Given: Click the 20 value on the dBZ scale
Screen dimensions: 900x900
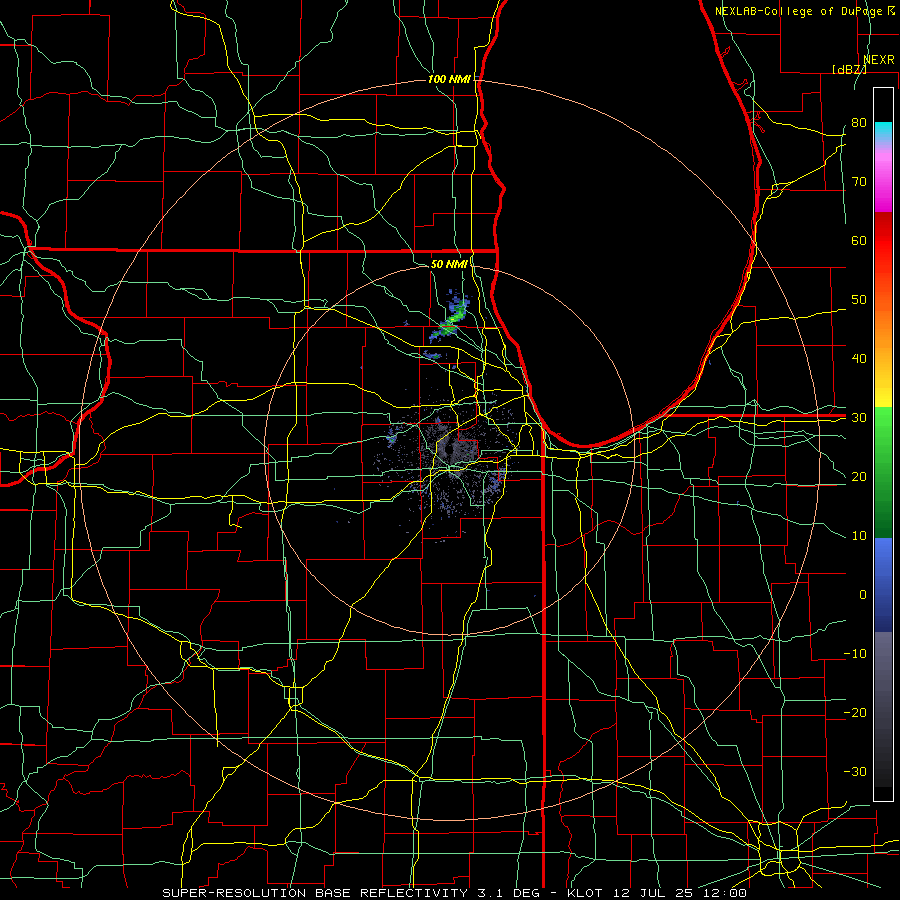Looking at the screenshot, I should pyautogui.click(x=859, y=476).
